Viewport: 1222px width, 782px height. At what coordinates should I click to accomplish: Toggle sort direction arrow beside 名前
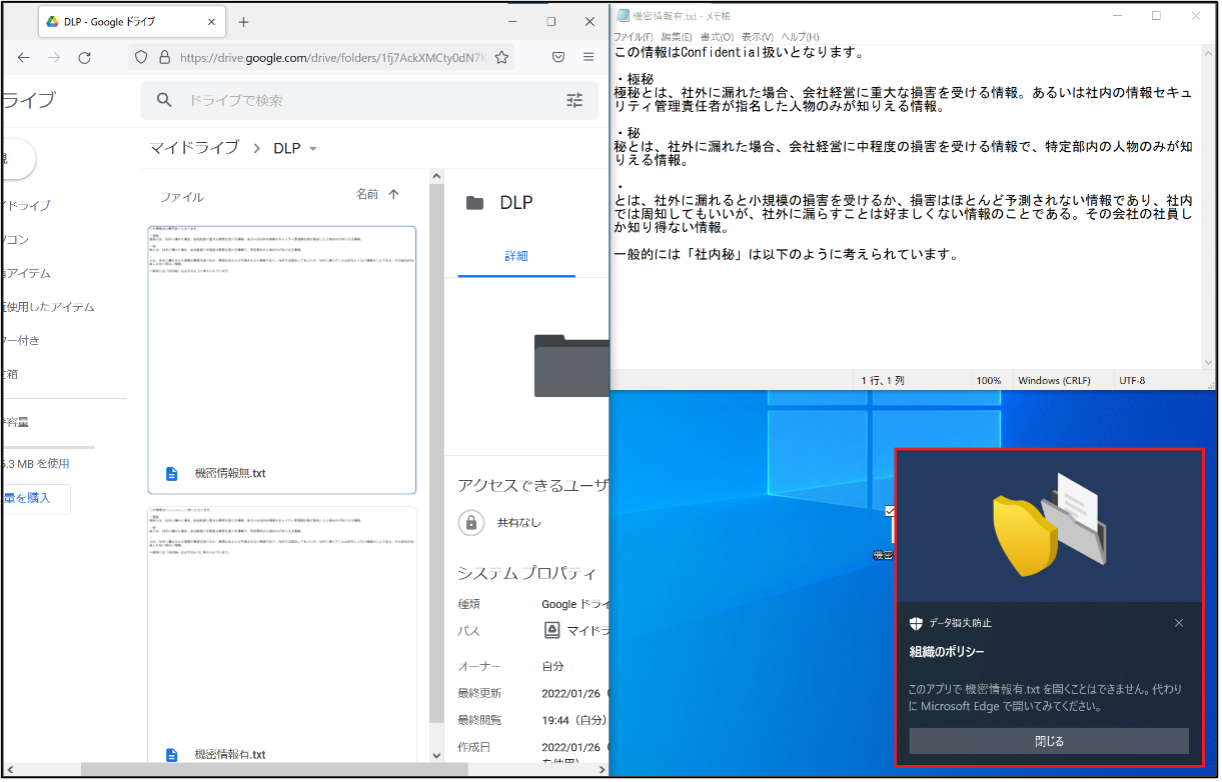coord(393,195)
